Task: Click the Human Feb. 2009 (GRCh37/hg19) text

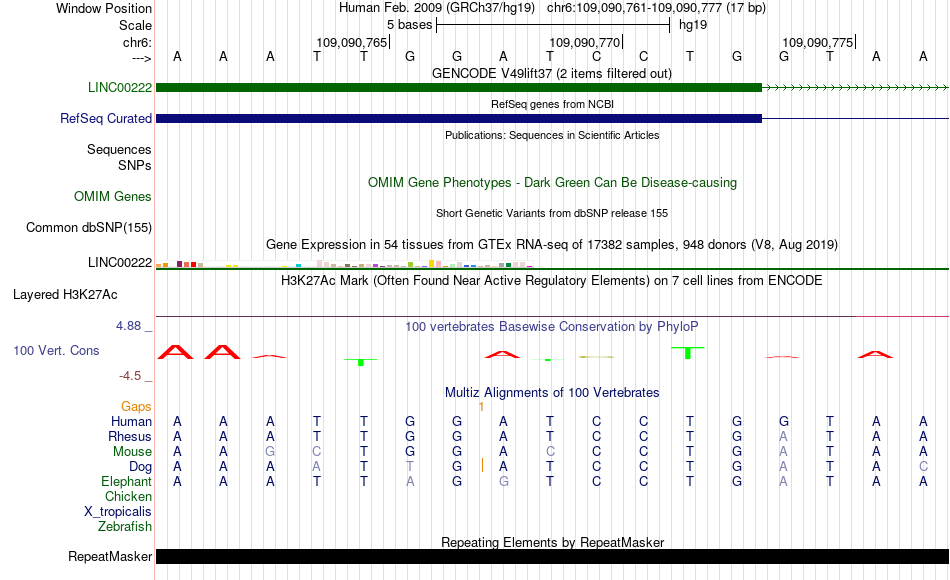Action: click(x=437, y=8)
